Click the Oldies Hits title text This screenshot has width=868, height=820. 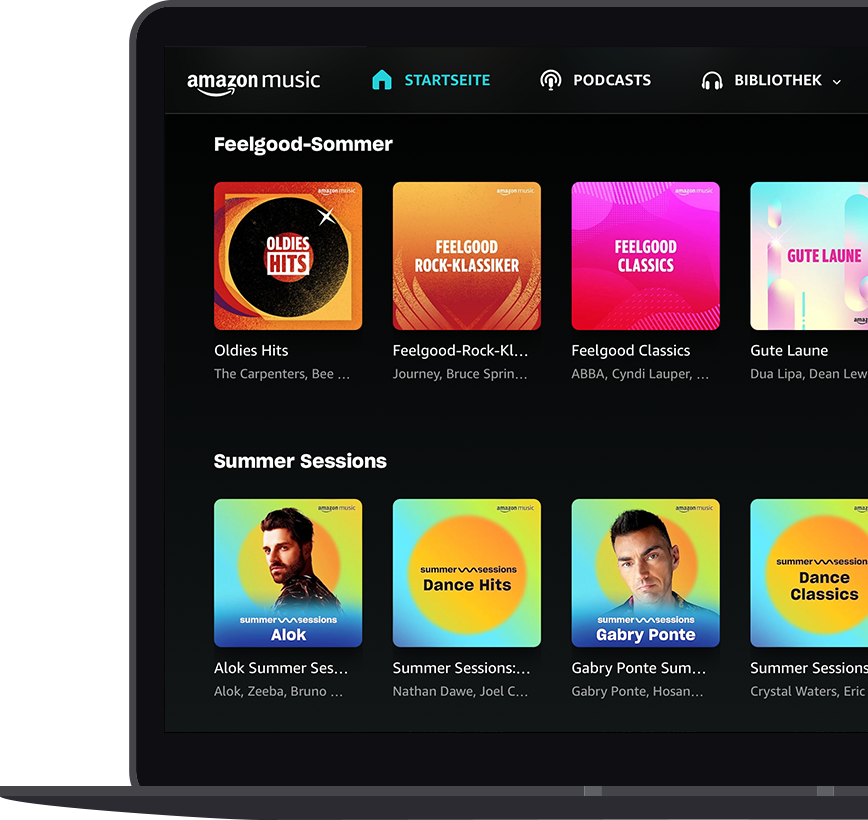point(251,350)
